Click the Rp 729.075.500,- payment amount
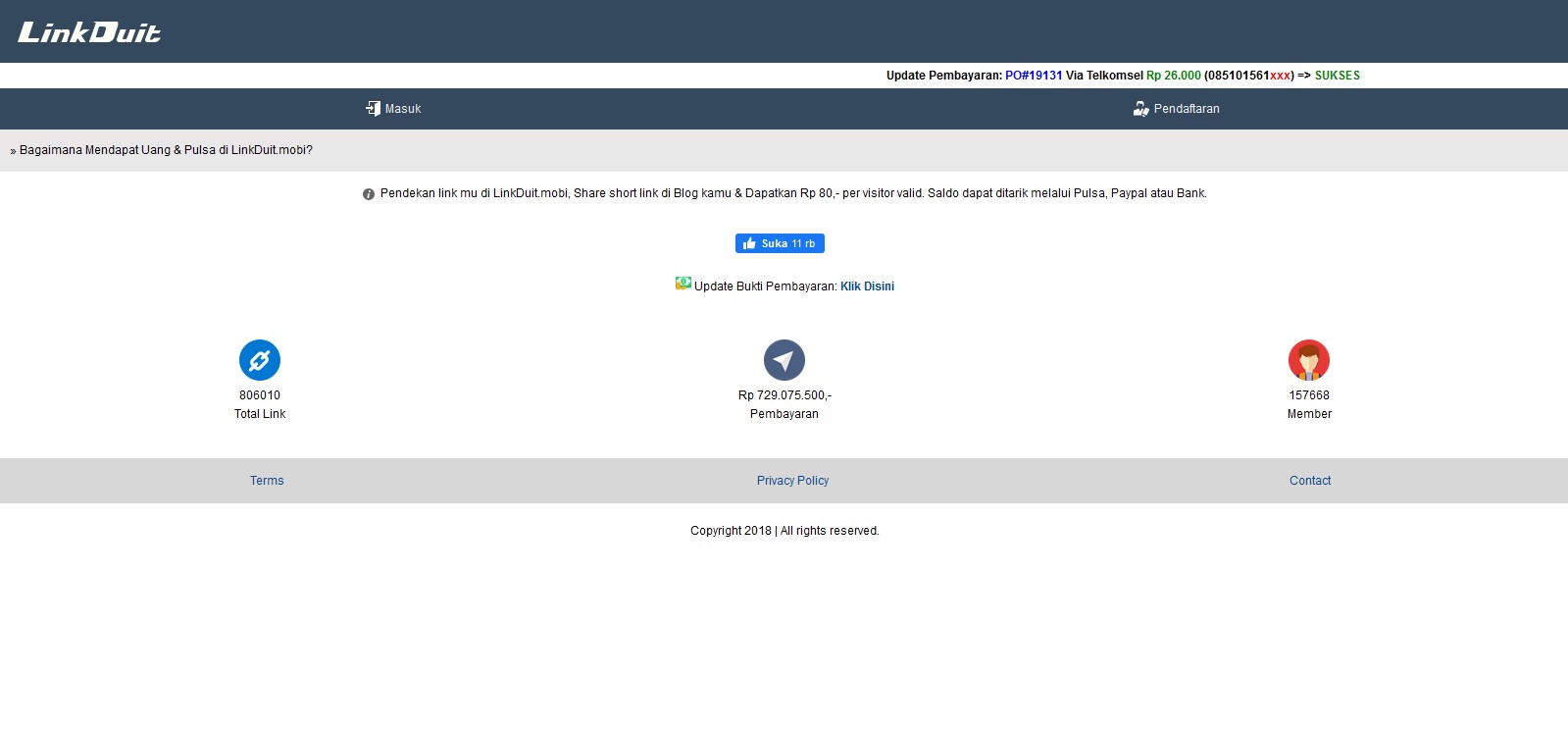The width and height of the screenshot is (1568, 729). point(784,395)
